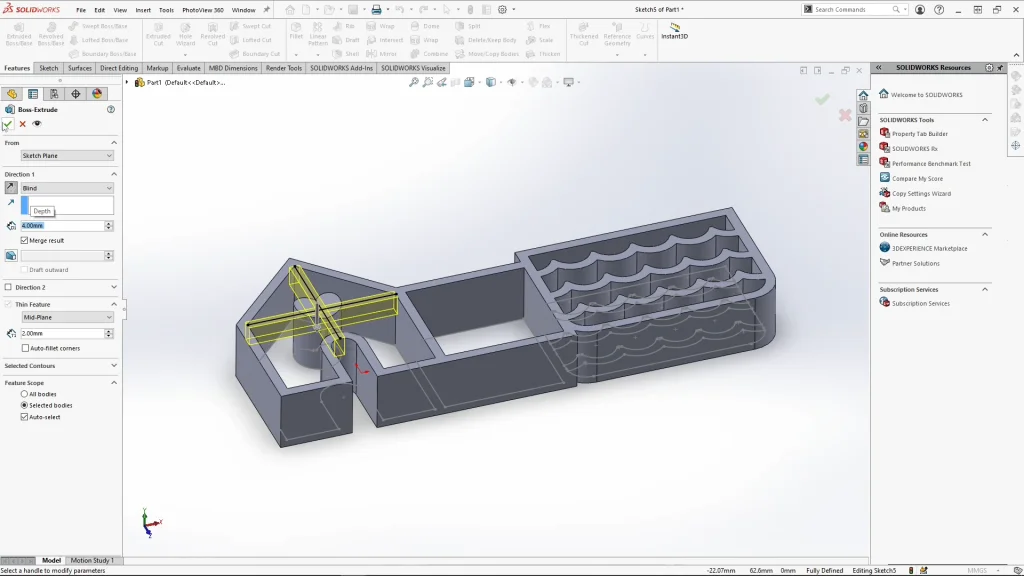Click the 4.00mm depth input field
This screenshot has width=1024, height=576.
pos(61,226)
